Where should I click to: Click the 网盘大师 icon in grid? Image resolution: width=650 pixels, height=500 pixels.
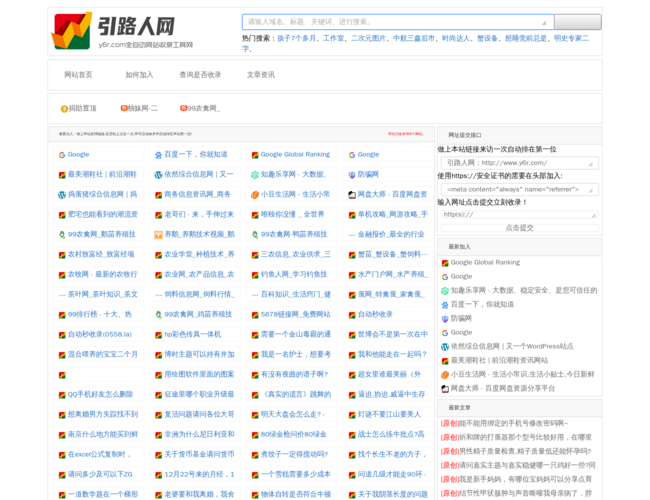(x=352, y=195)
